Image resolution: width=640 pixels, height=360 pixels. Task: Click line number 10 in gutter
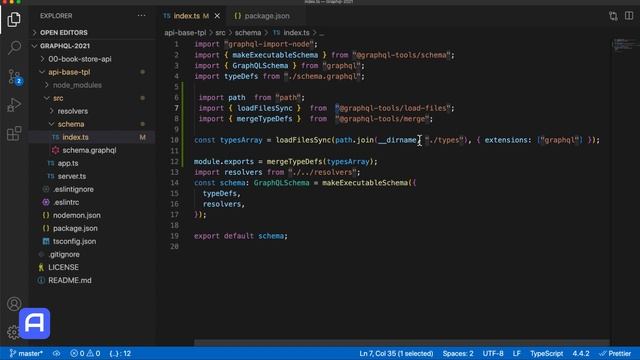(174, 140)
